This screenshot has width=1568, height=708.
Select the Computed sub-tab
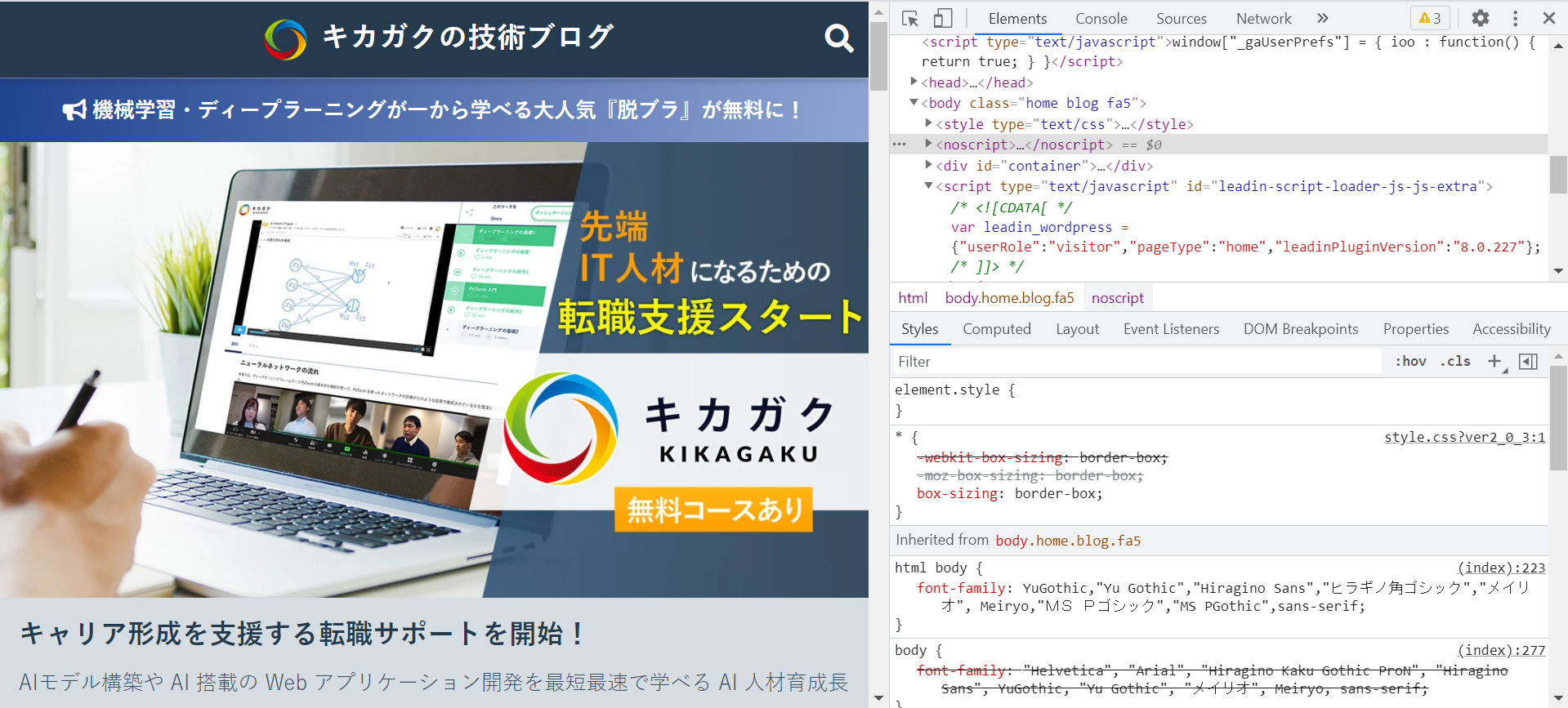997,329
